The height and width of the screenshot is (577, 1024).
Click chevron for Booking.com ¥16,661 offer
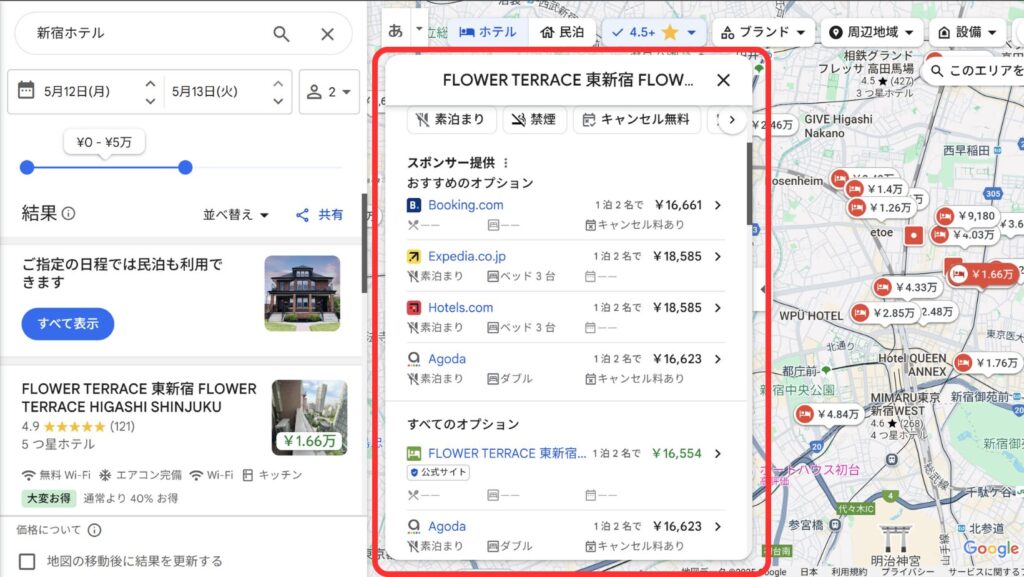point(718,205)
